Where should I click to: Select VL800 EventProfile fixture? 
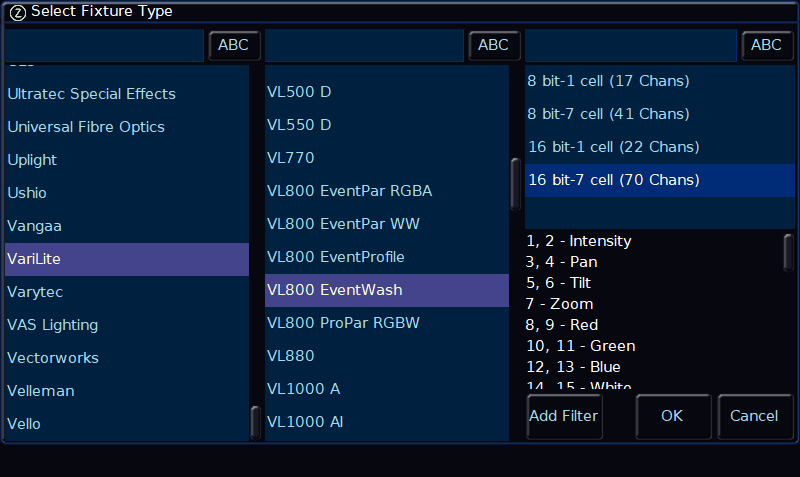(387, 257)
